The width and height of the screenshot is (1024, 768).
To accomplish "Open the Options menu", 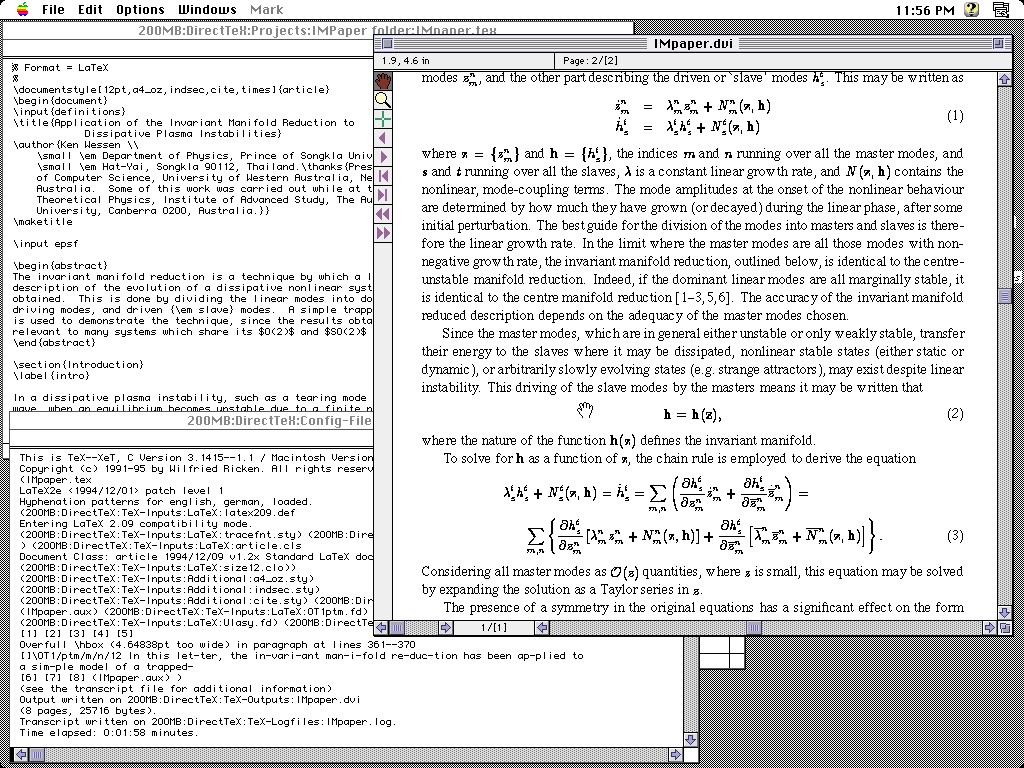I will pos(140,10).
